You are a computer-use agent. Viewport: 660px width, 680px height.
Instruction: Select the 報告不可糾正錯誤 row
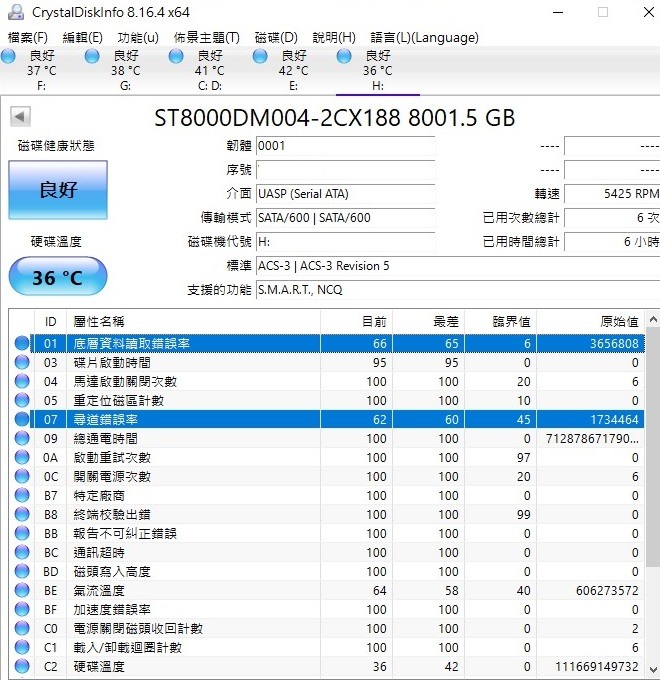tap(327, 533)
